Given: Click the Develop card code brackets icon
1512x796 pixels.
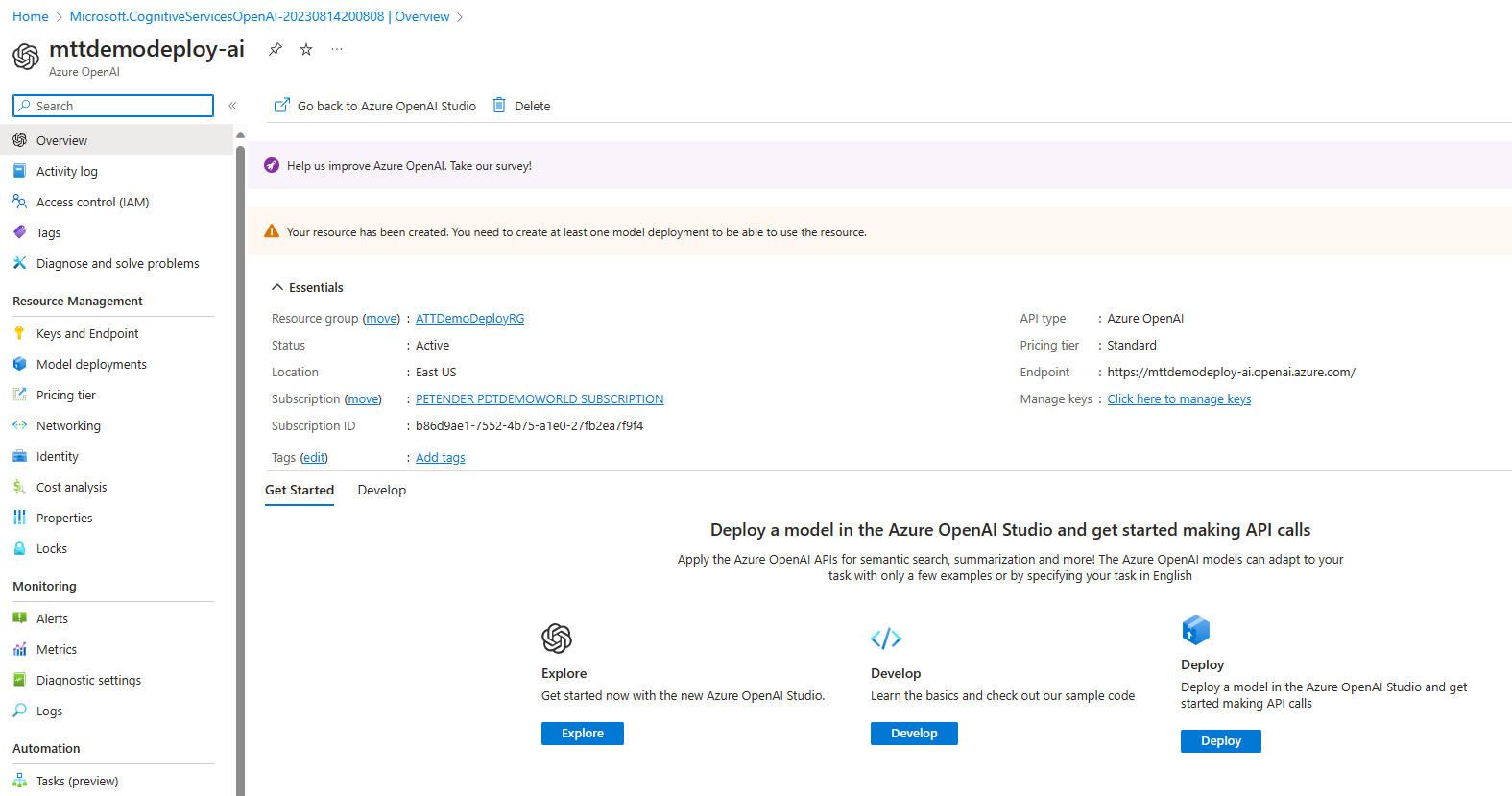Looking at the screenshot, I should click(x=886, y=639).
